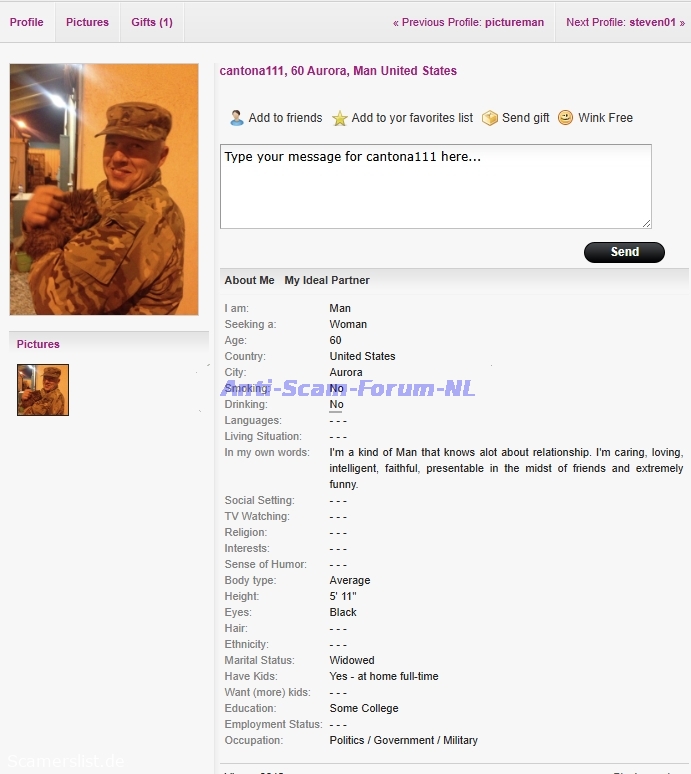Viewport: 691px width, 774px height.
Task: Select the About Me tab
Action: [249, 280]
